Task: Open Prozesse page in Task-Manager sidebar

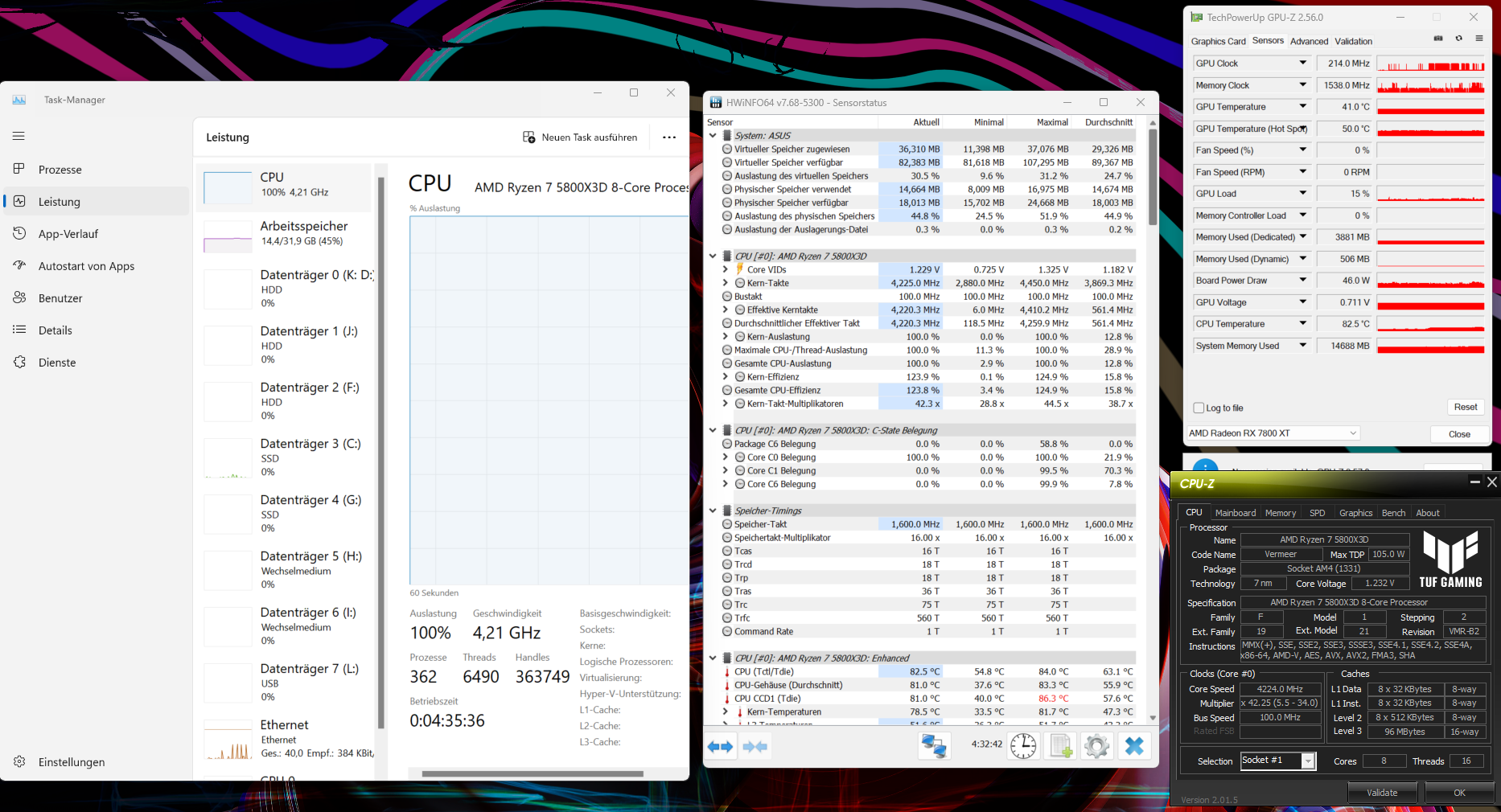Action: [x=97, y=170]
